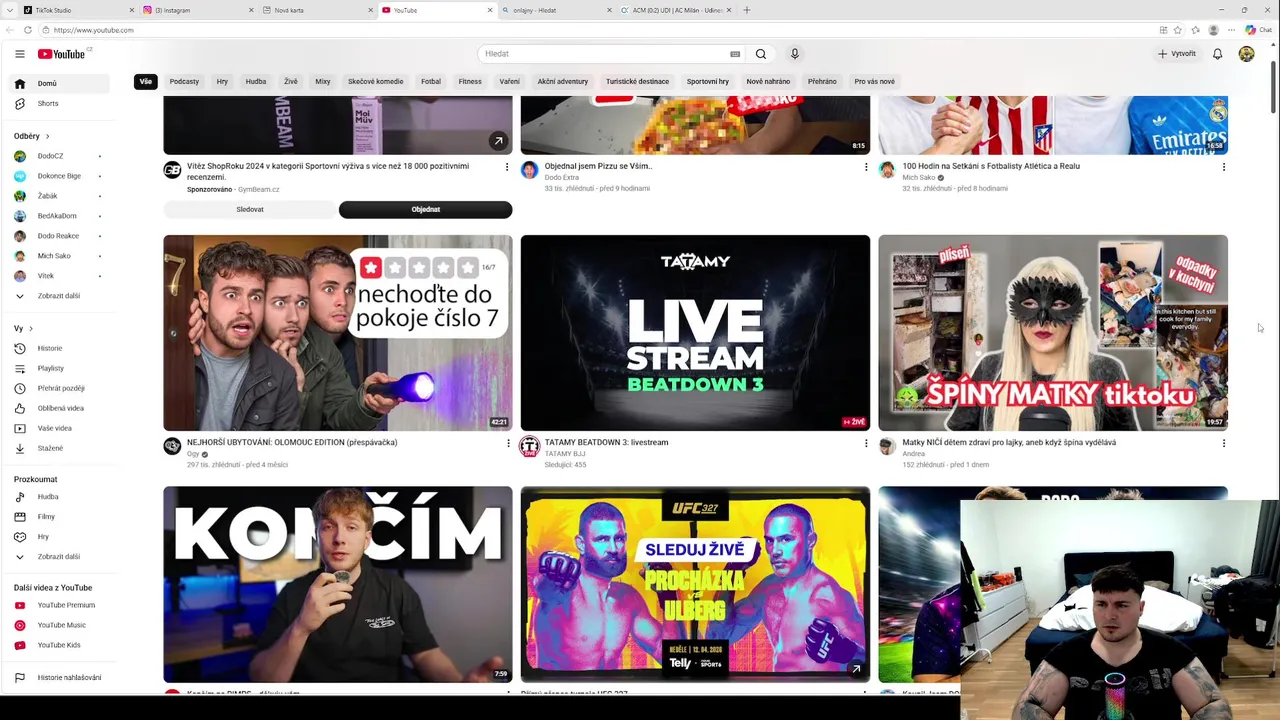Open the hamburger guide menu icon
The width and height of the screenshot is (1280, 720).
[19, 54]
